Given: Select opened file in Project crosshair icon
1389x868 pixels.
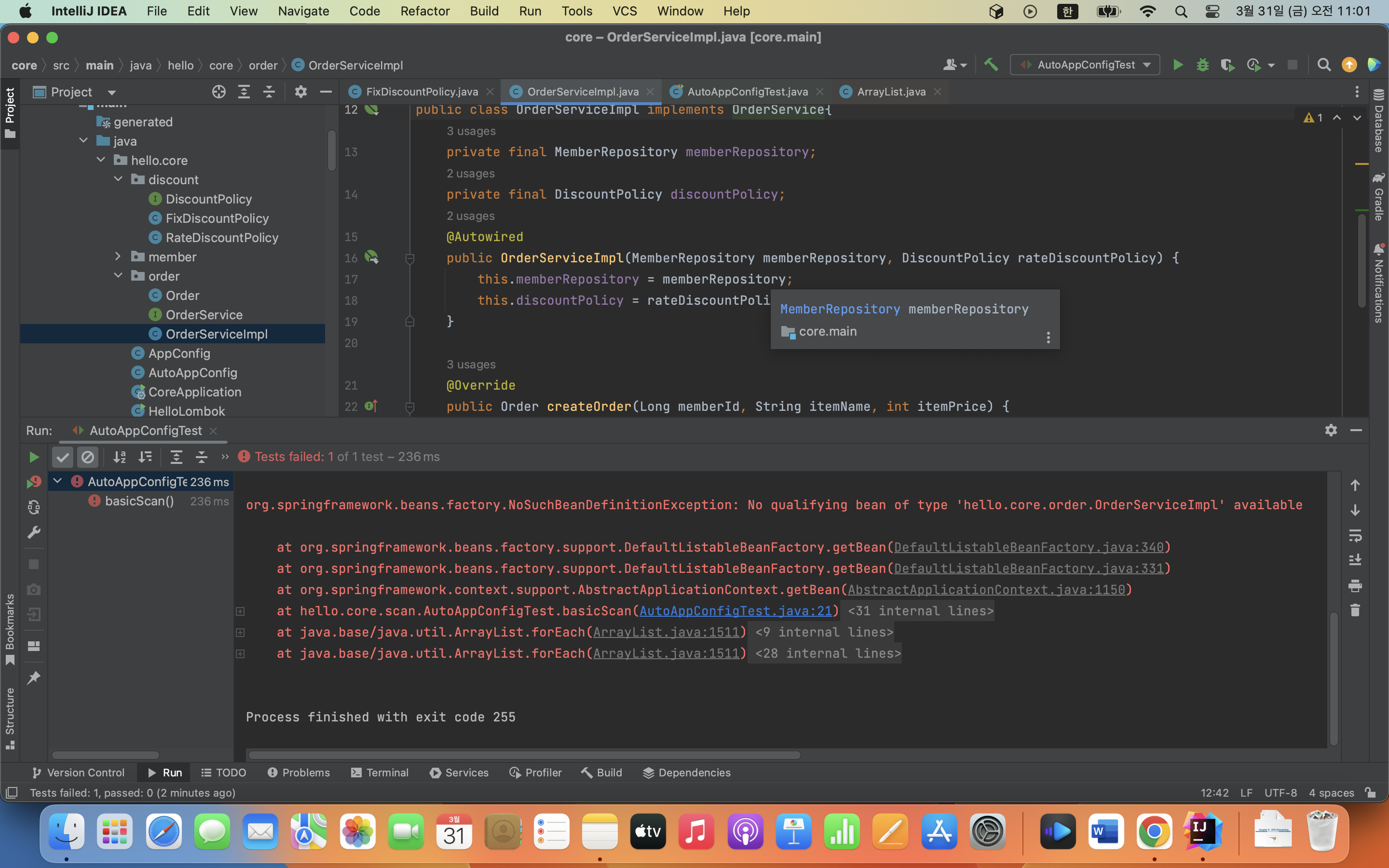Looking at the screenshot, I should pyautogui.click(x=218, y=92).
